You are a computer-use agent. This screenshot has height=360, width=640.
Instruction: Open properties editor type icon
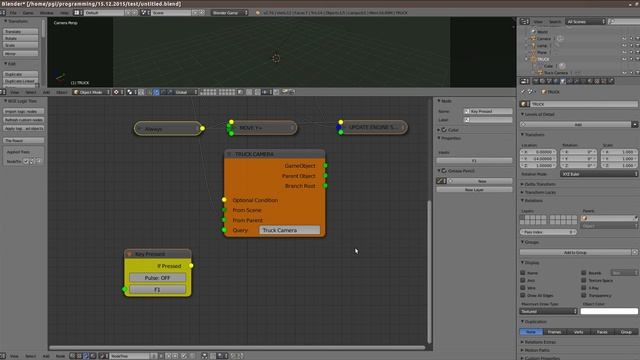pos(525,81)
